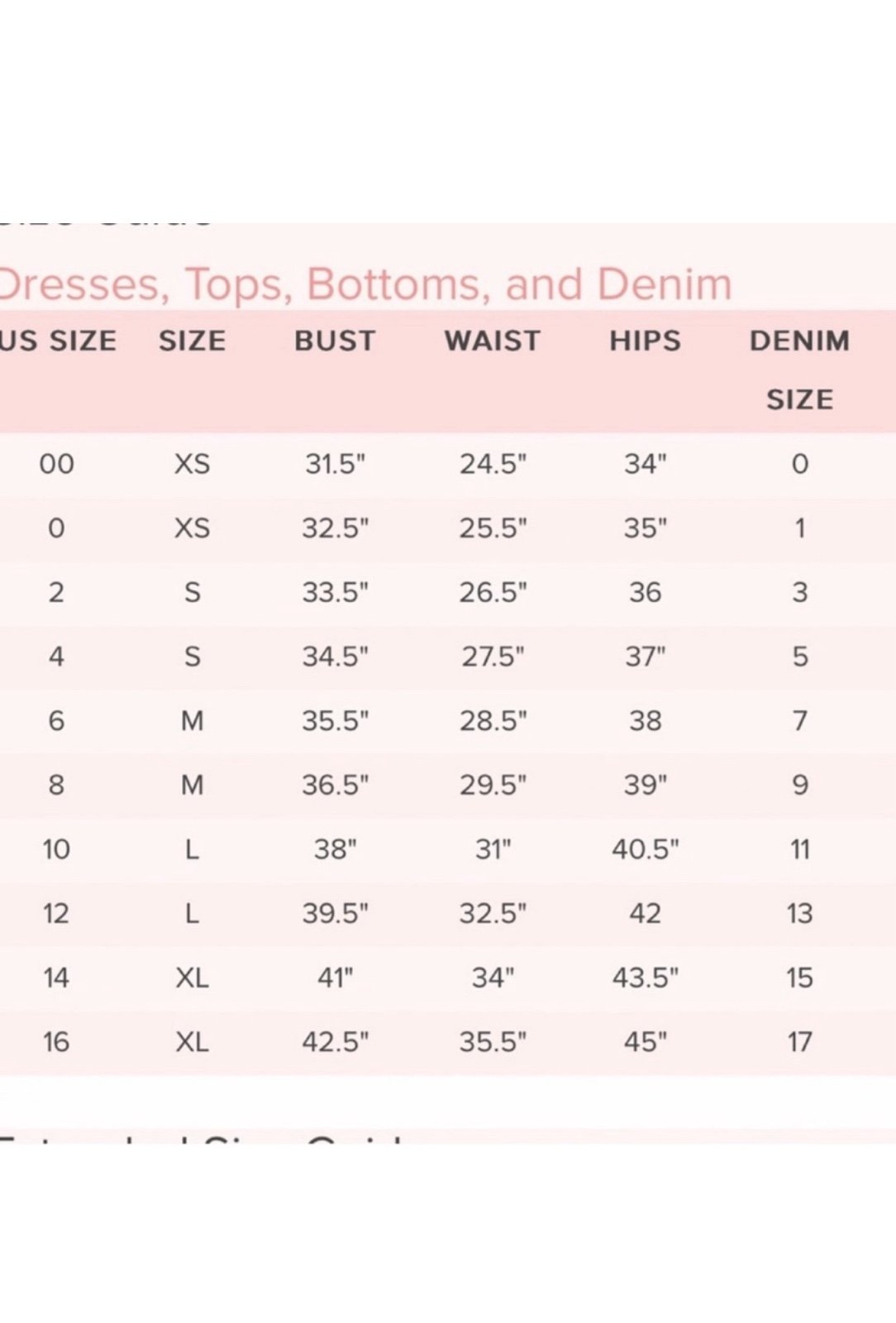Click waist measurement 25.5"
Viewport: 896px width, 1323px height.
[x=493, y=528]
